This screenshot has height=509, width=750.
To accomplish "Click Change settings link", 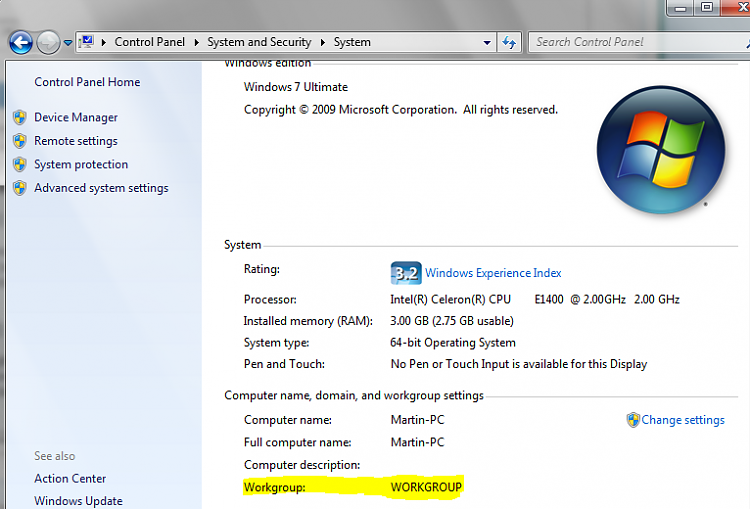I will 683,420.
